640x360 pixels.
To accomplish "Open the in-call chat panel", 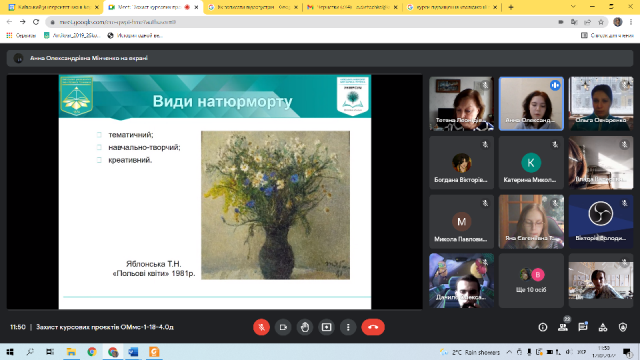I will (x=583, y=327).
